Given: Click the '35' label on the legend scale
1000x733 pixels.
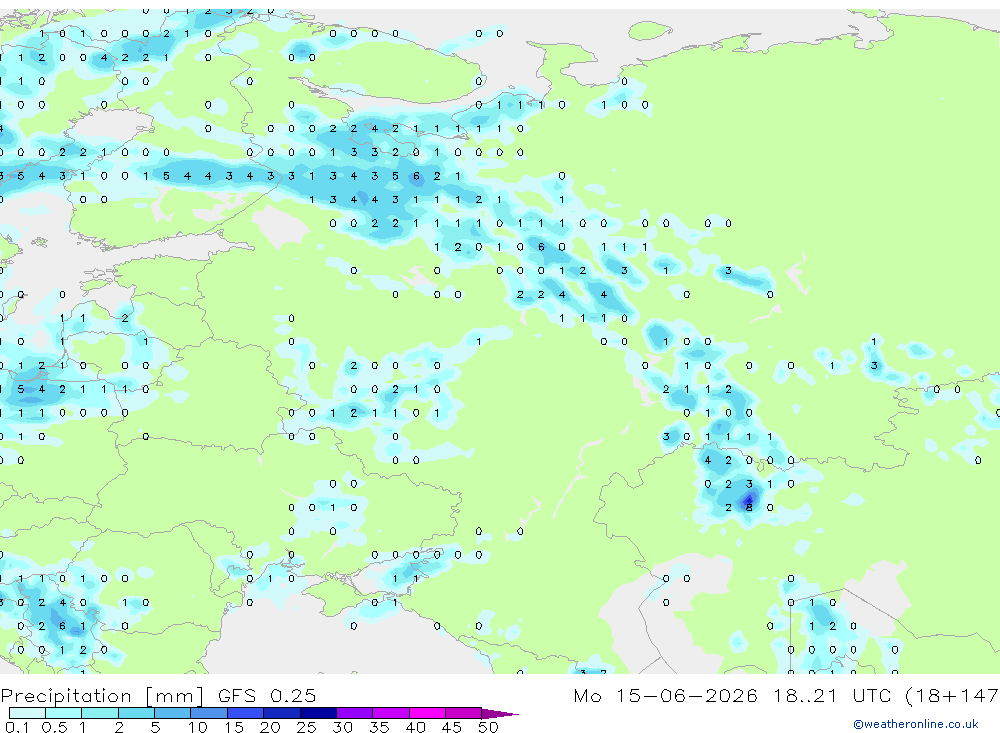Looking at the screenshot, I should coord(379,727).
